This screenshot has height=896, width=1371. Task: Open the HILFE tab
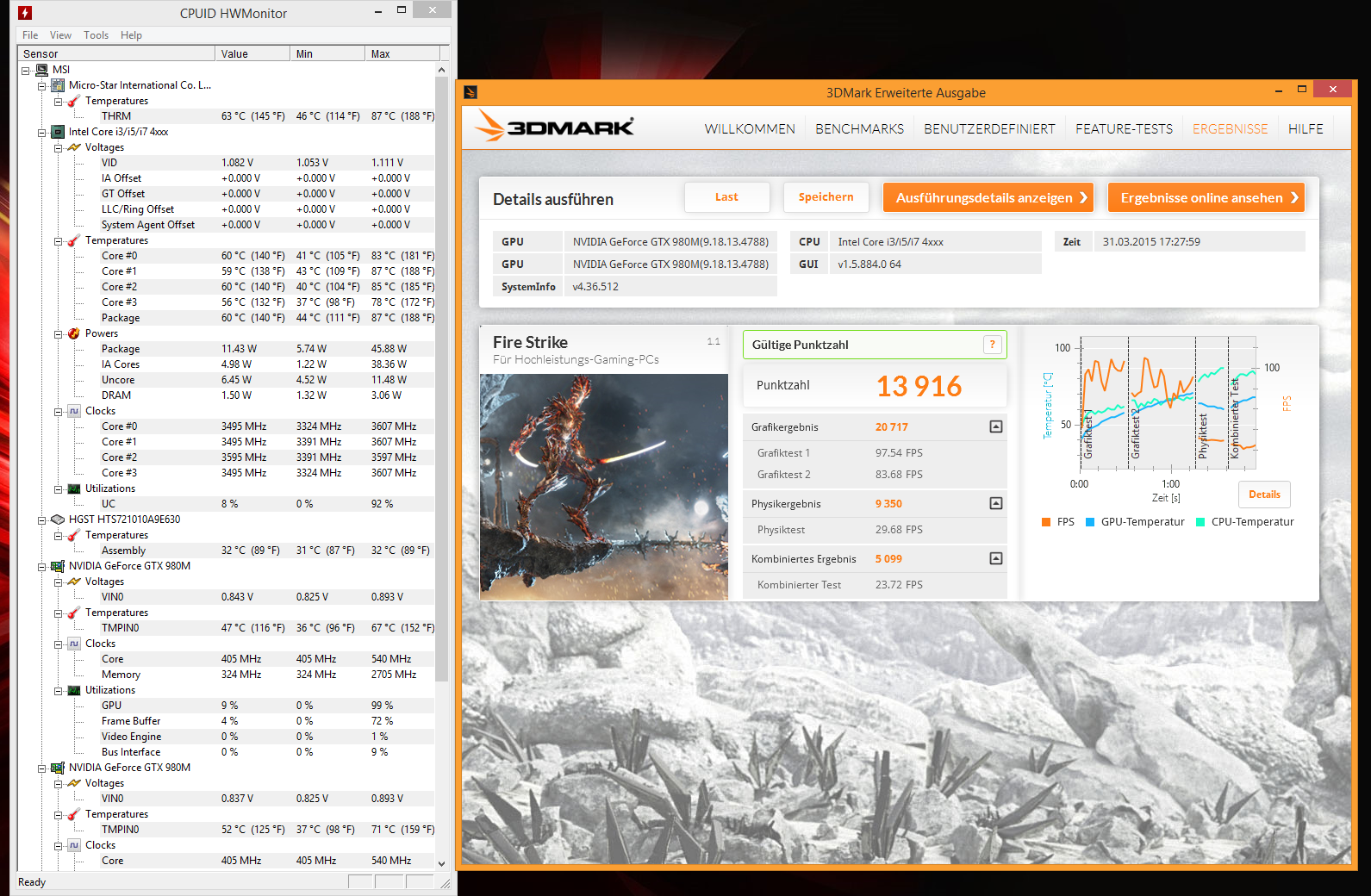point(1306,129)
